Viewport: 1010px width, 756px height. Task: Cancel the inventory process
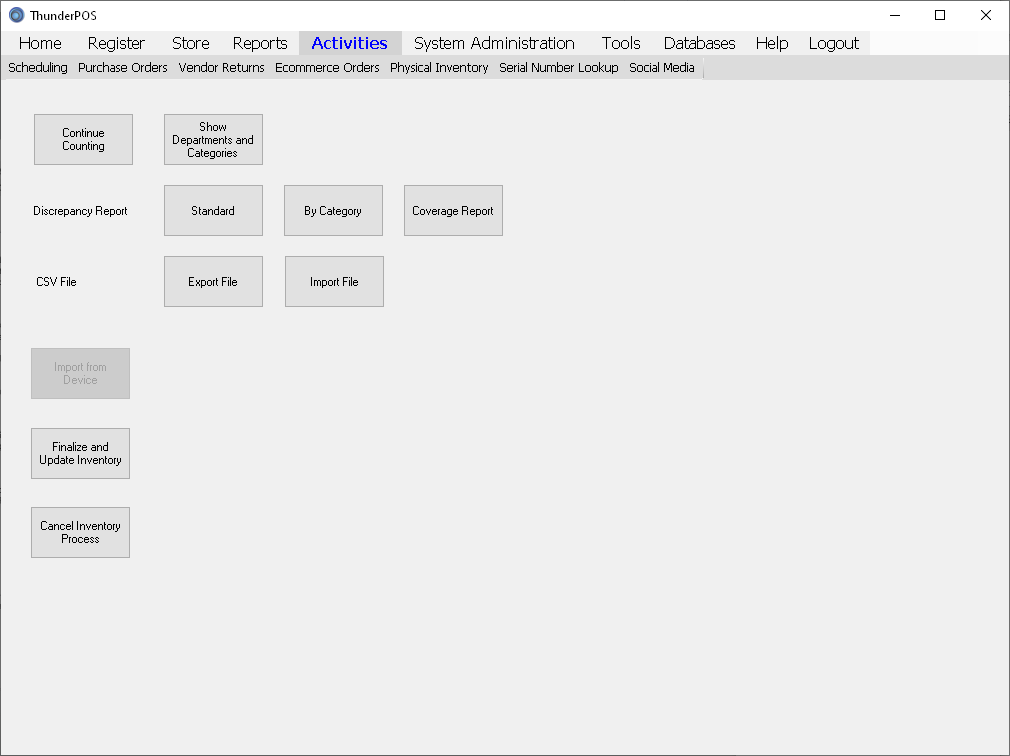(x=80, y=533)
